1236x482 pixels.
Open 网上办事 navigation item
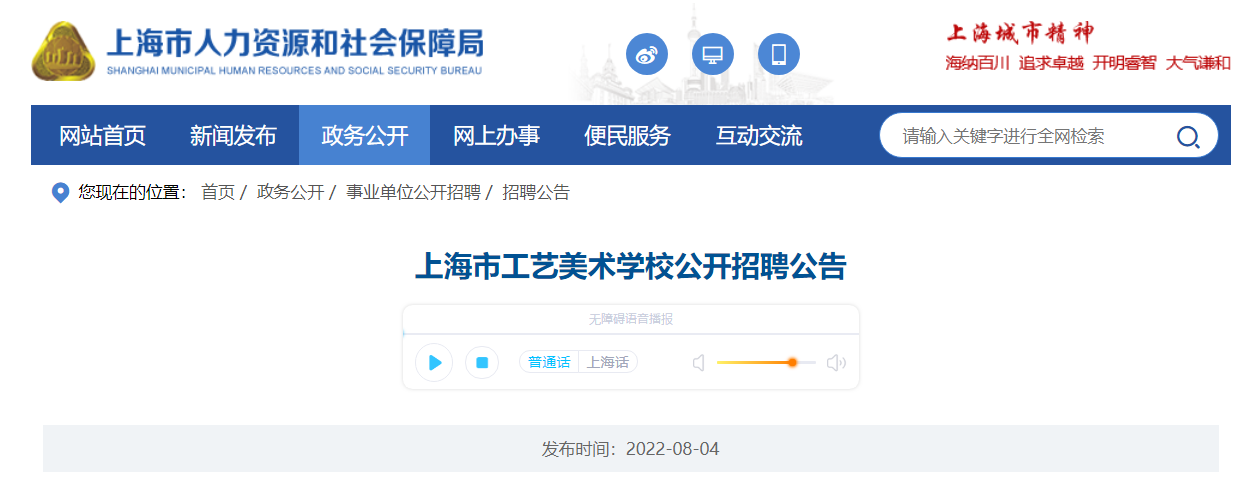pyautogui.click(x=496, y=135)
